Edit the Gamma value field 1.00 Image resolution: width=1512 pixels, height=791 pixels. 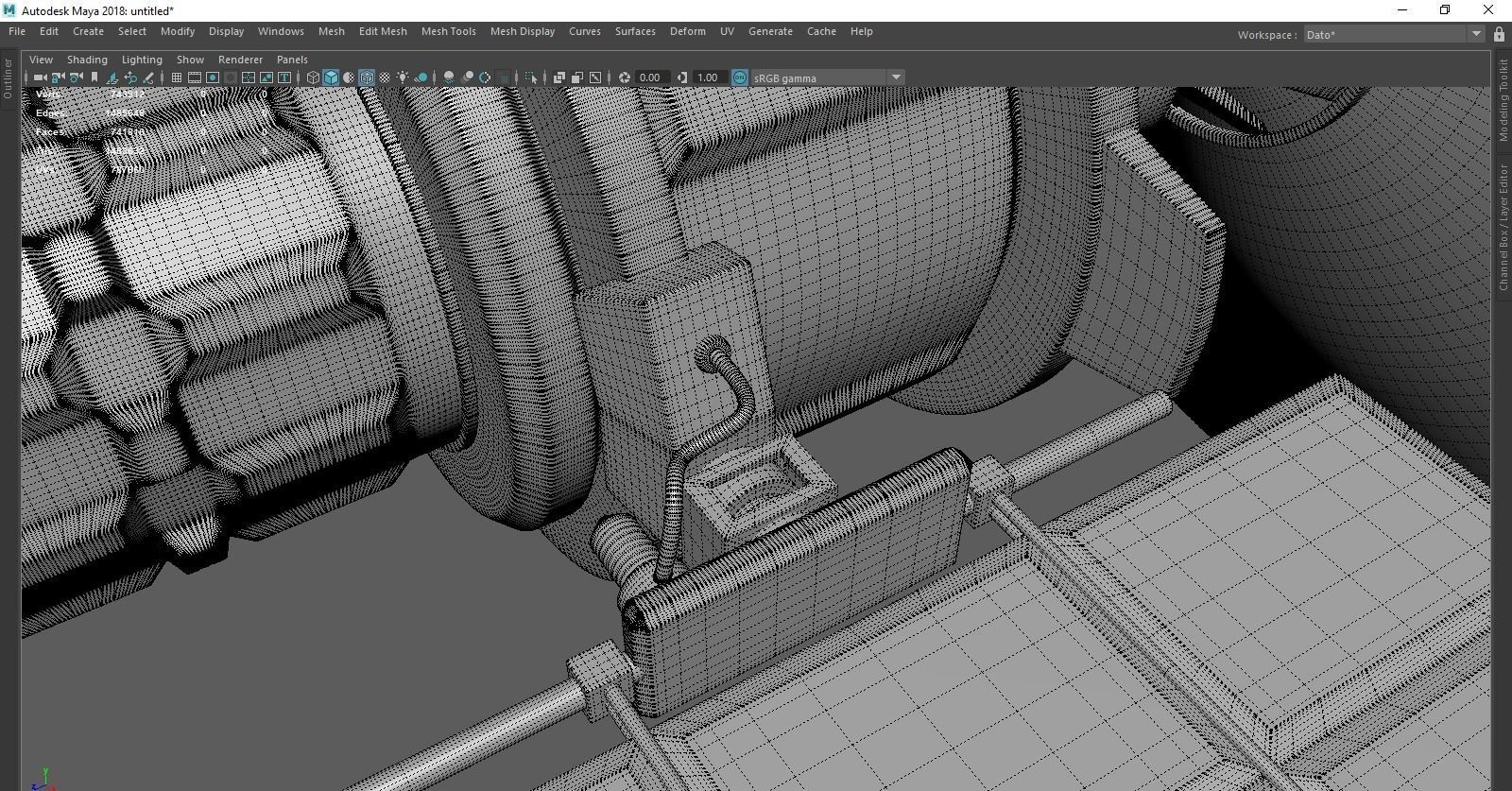(x=709, y=77)
